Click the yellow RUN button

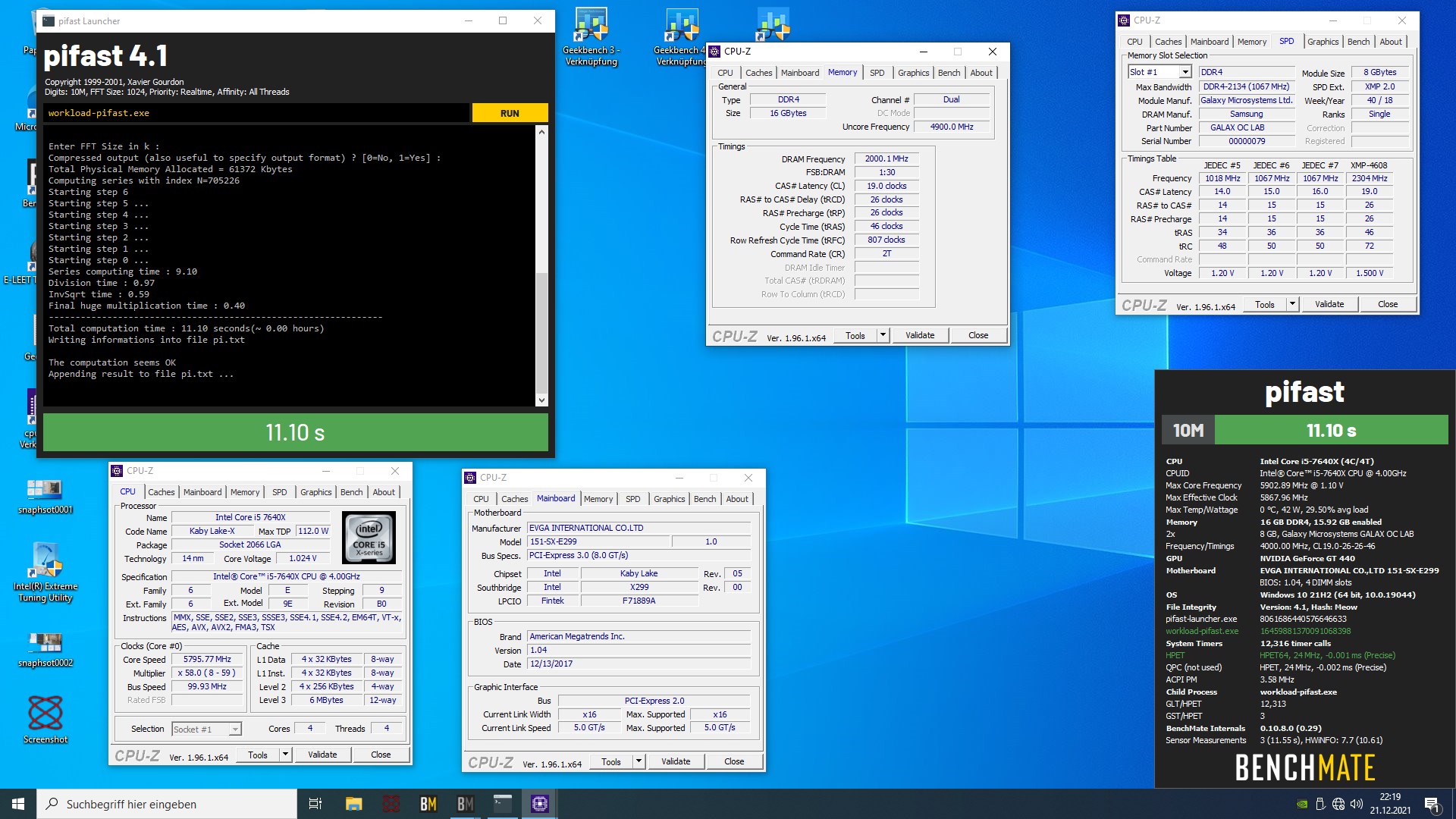pos(510,113)
